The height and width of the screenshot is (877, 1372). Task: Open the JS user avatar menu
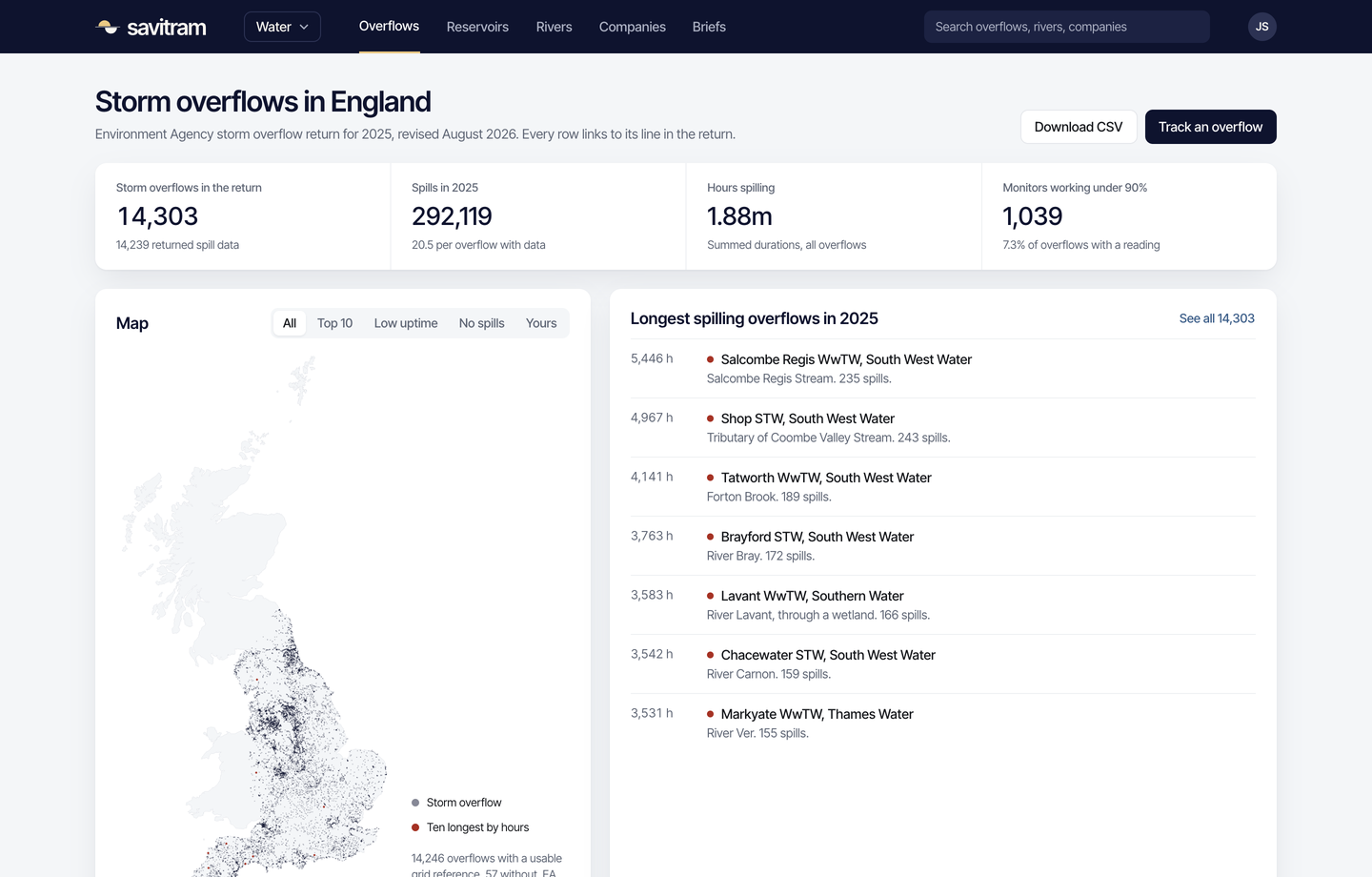1261,27
